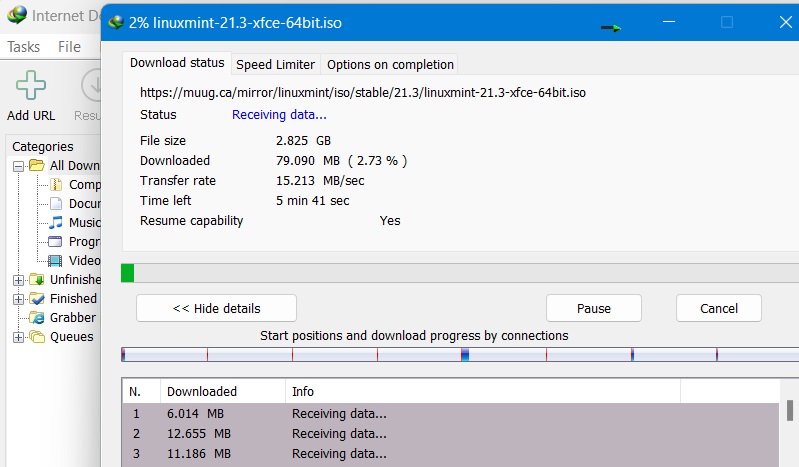Select the Queues tree label
The width and height of the screenshot is (799, 467).
pos(72,336)
